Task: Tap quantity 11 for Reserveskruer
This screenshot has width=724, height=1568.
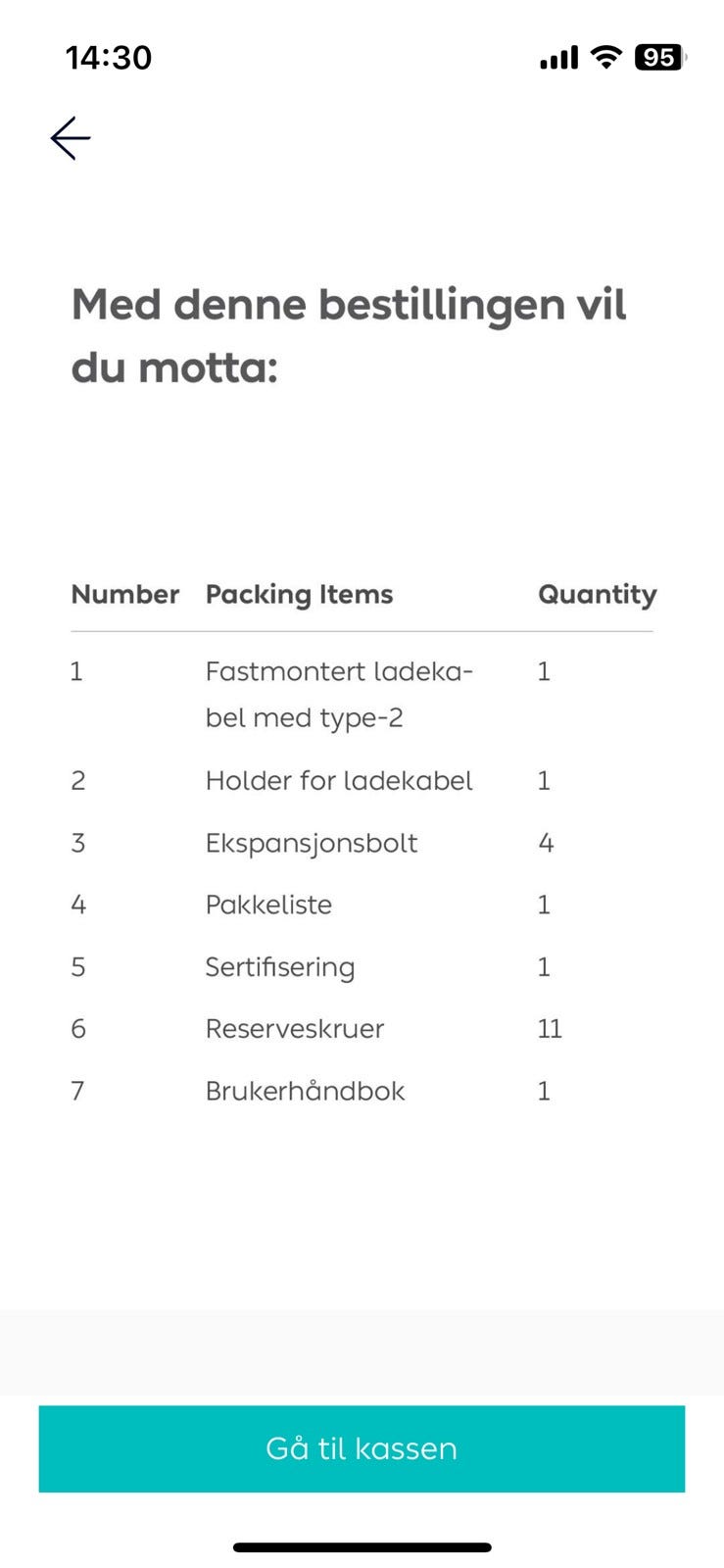Action: (x=550, y=1029)
